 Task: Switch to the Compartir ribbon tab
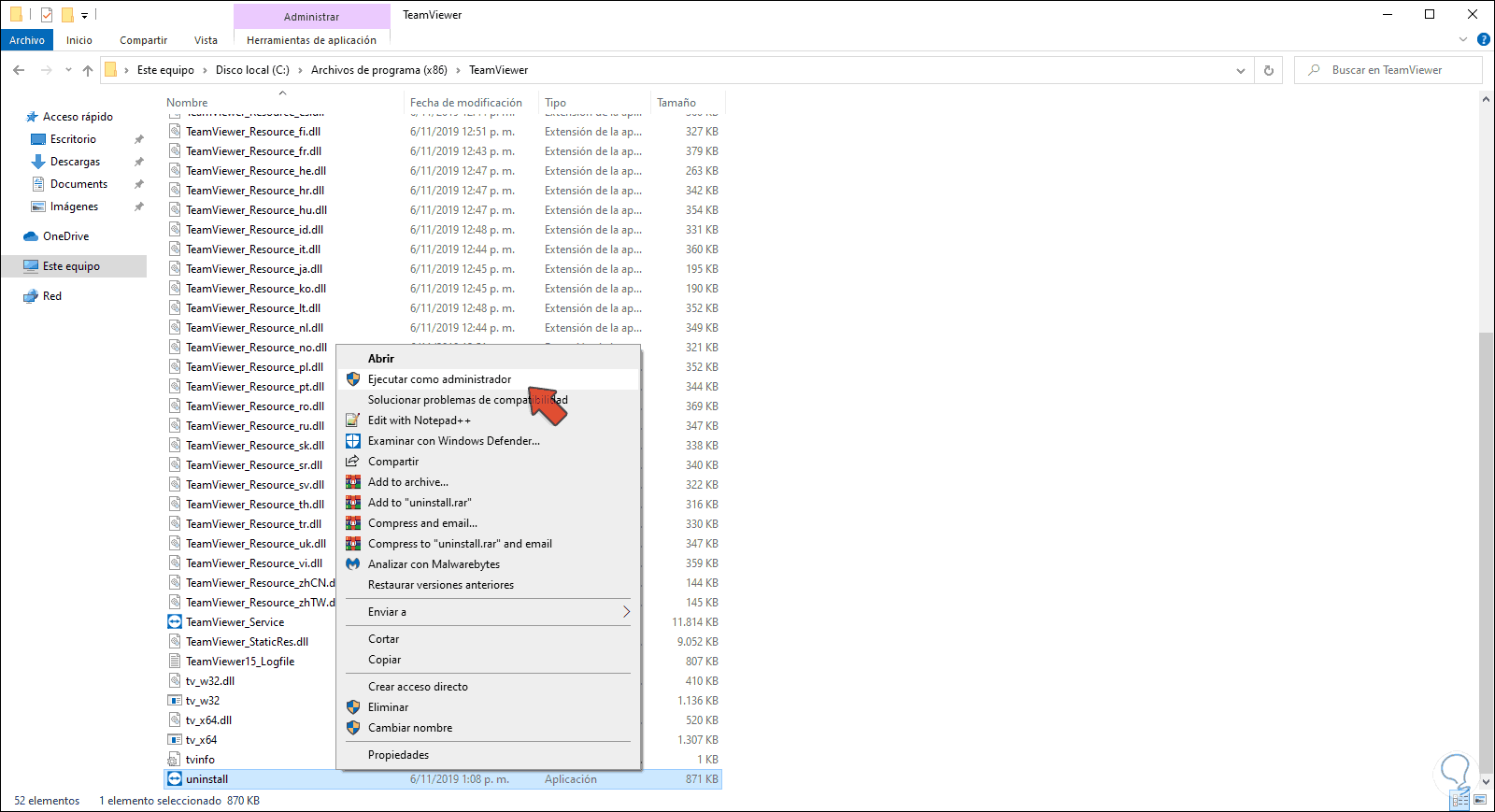[x=144, y=40]
